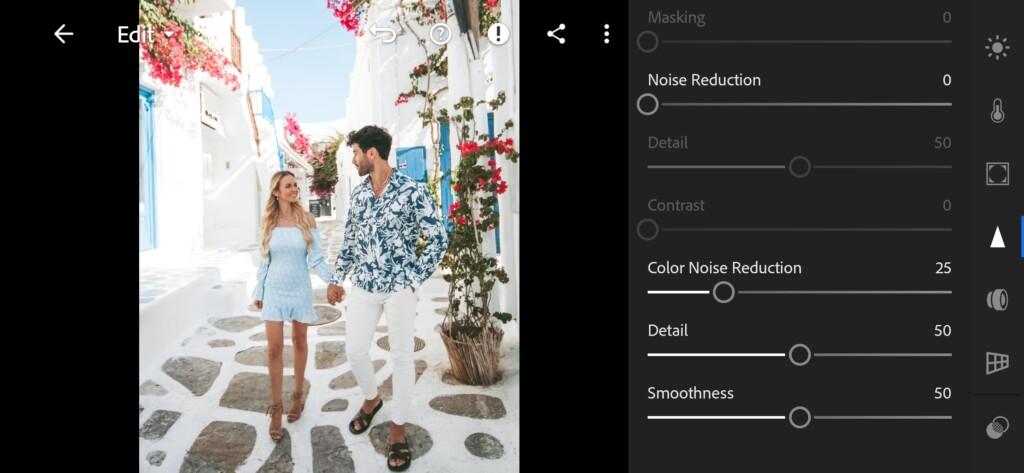The height and width of the screenshot is (473, 1024).
Task: Select the Detail panel triangle icon
Action: [997, 237]
